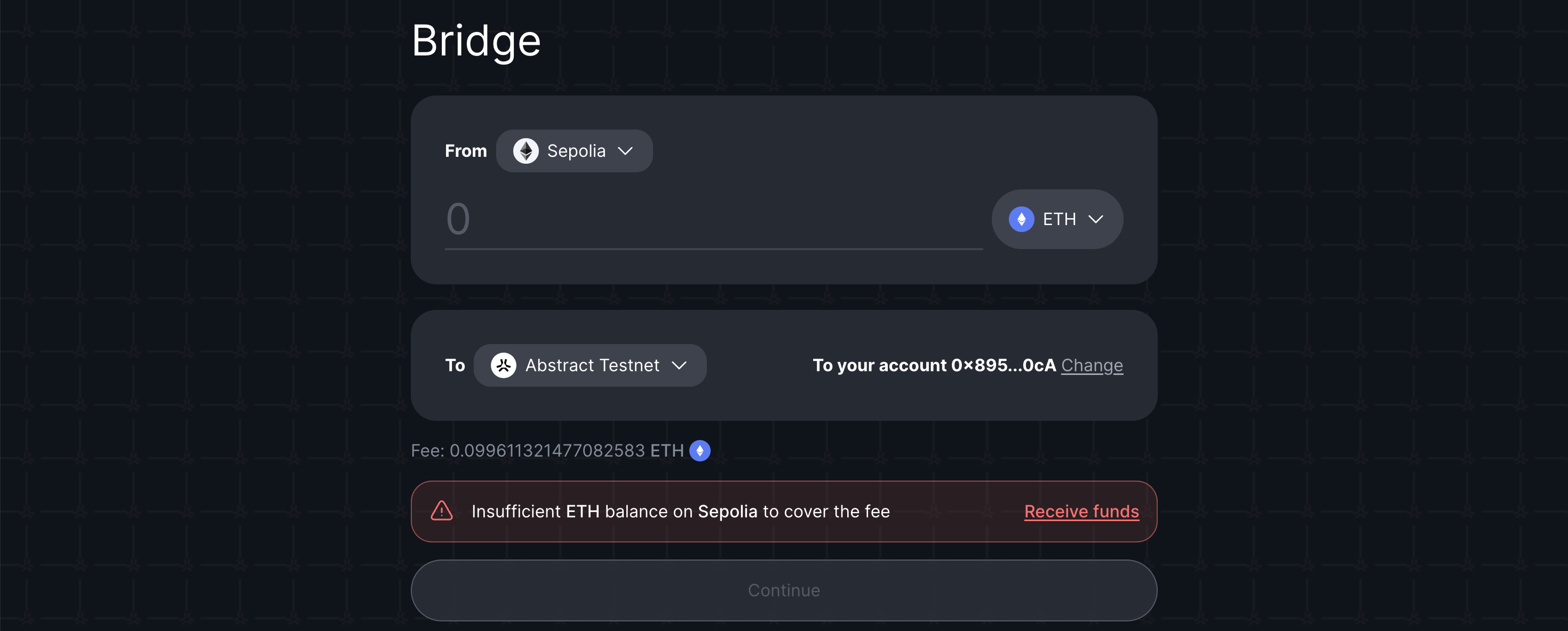The width and height of the screenshot is (1568, 631).
Task: Click the From label
Action: pos(466,151)
